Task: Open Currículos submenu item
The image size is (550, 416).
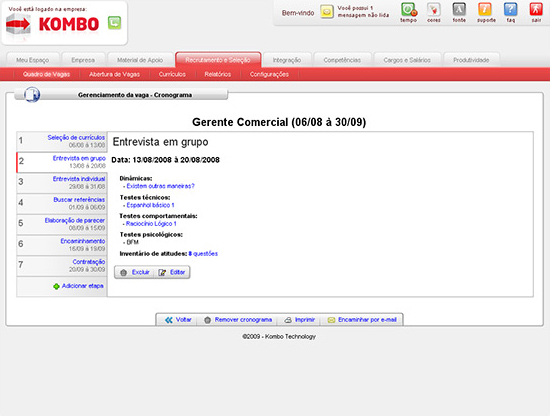Action: [172, 74]
